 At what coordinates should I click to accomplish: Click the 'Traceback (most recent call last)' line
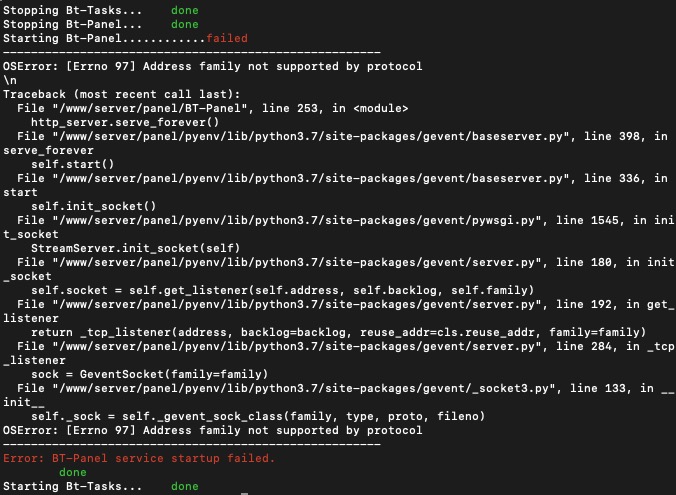[122, 94]
